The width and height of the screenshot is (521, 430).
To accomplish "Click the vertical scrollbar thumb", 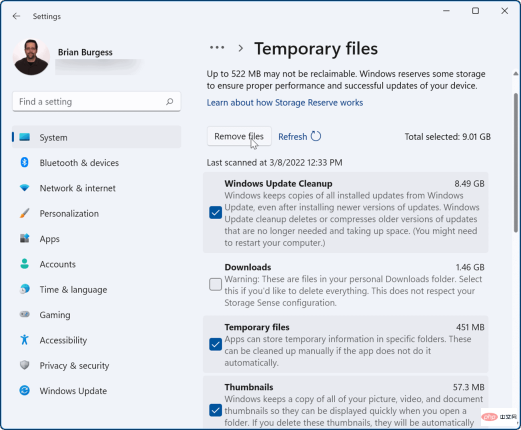I will coord(516,163).
